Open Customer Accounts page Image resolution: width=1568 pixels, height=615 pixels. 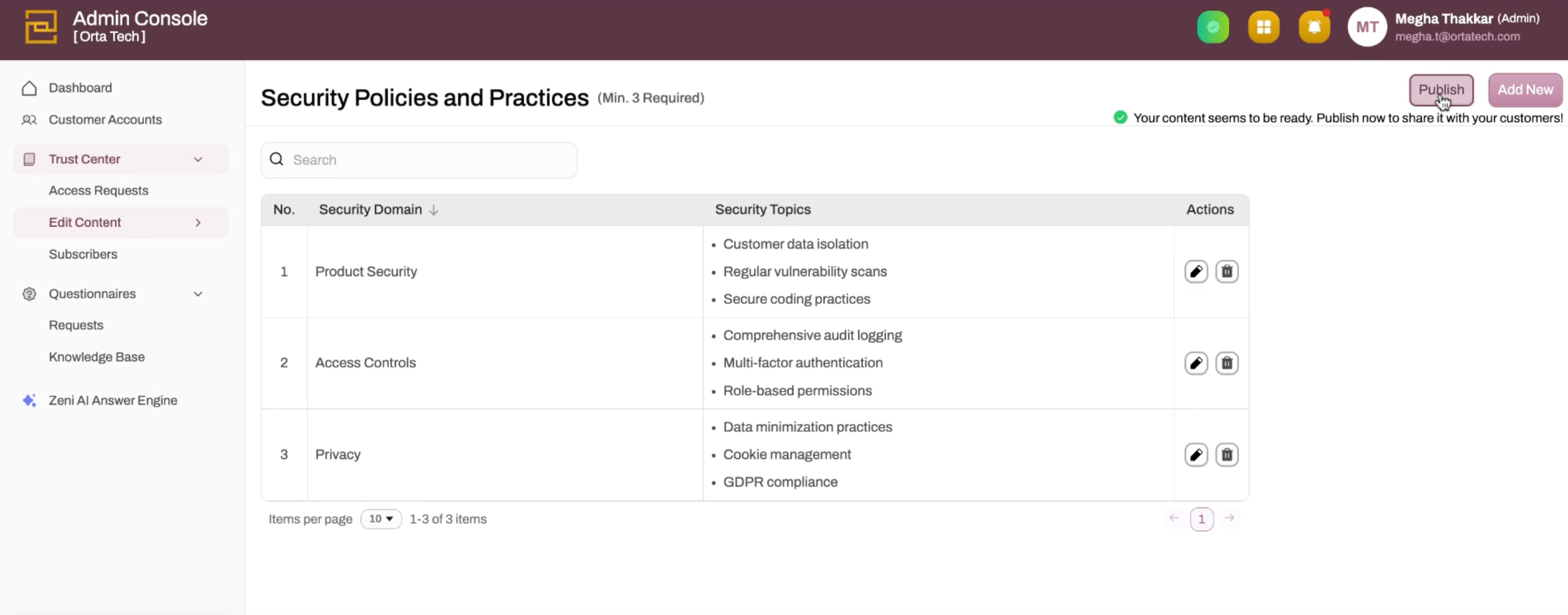pos(104,120)
